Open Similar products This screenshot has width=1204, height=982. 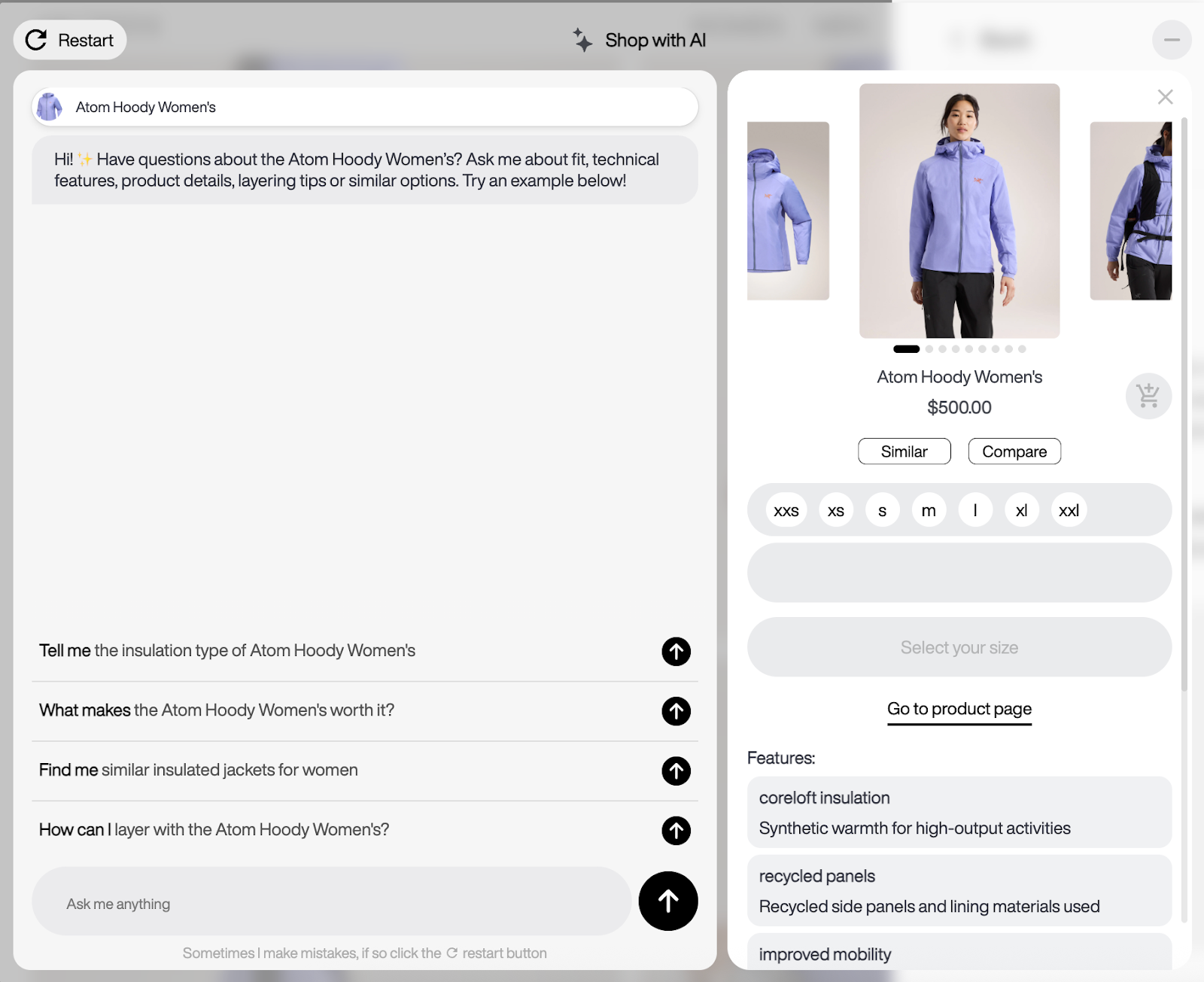pos(905,451)
